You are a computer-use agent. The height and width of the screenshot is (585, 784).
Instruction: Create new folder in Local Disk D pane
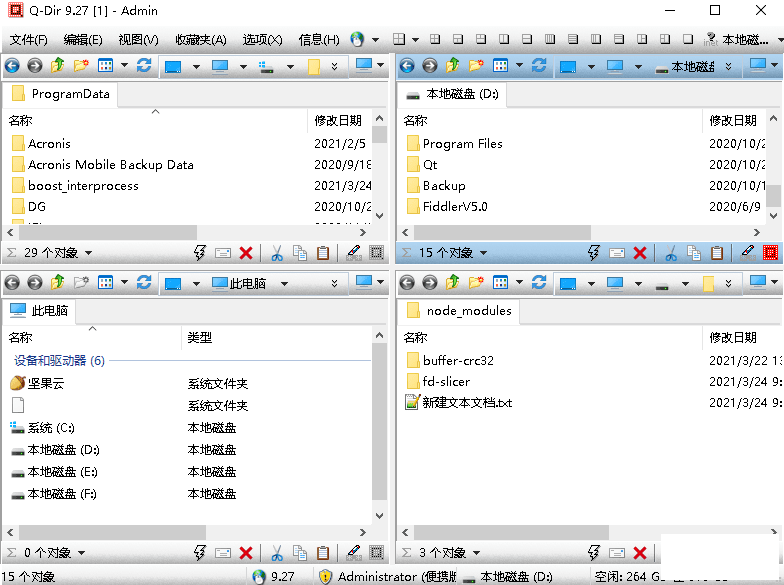coord(476,66)
